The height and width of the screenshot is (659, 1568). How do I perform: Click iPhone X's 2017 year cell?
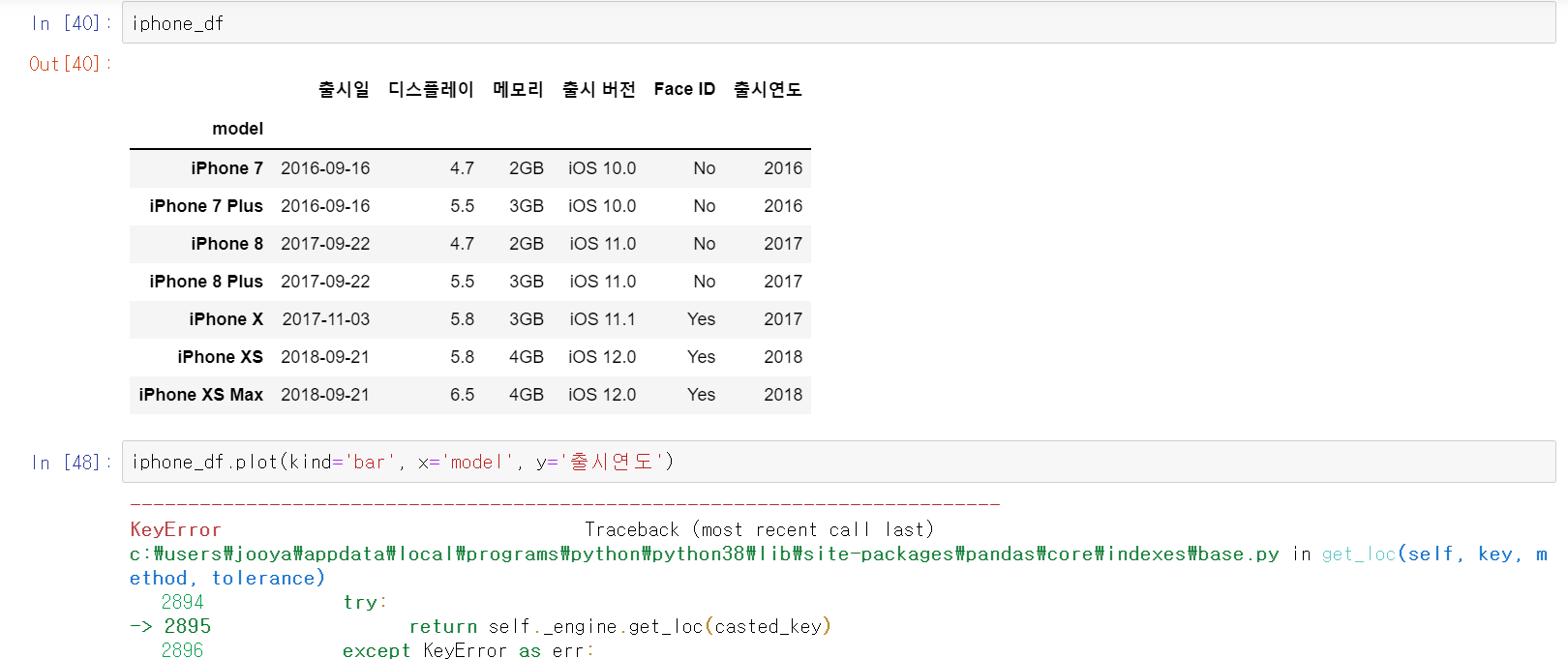tap(783, 319)
